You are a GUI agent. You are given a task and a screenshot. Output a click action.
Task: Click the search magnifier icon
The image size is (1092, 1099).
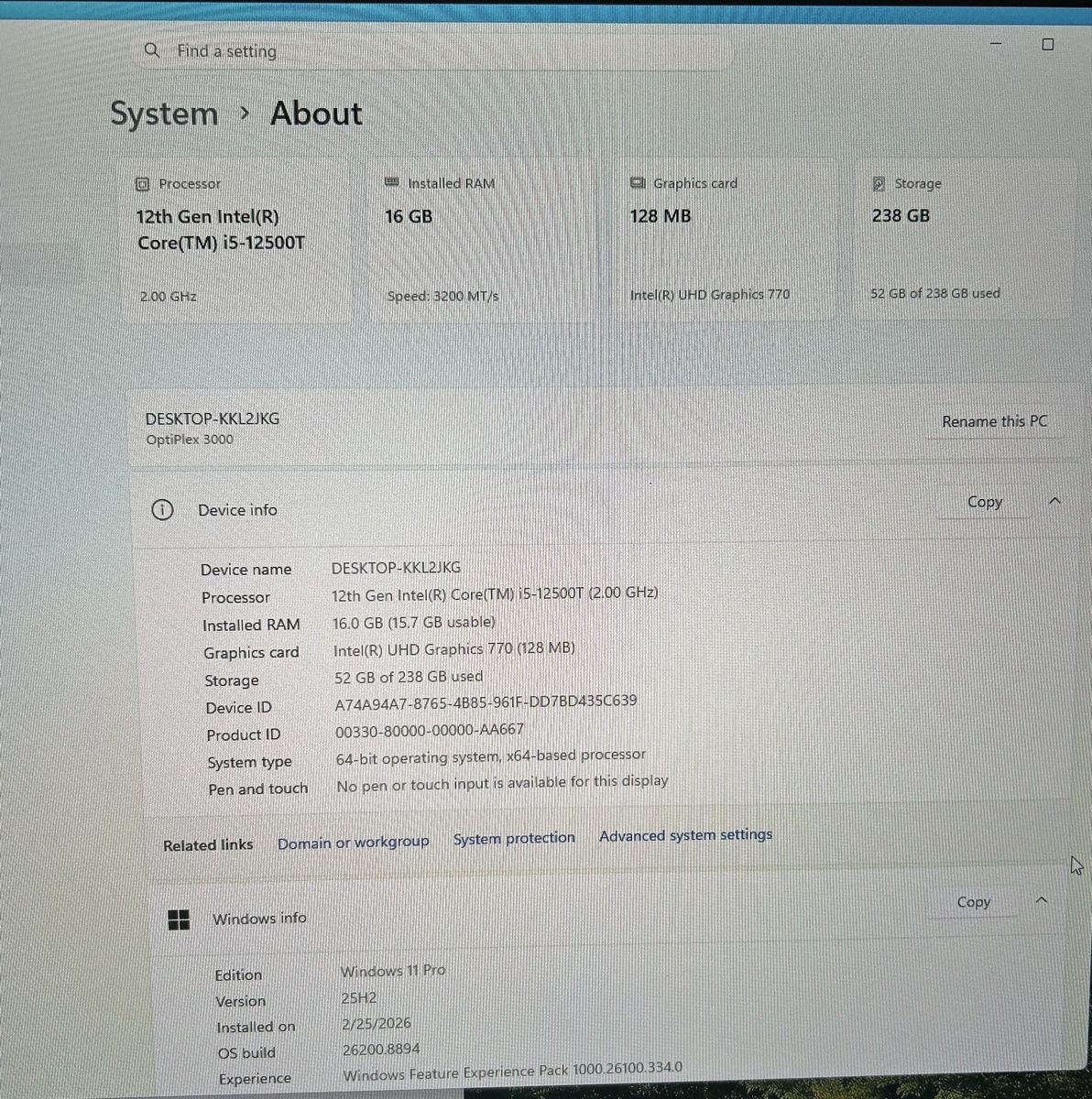(152, 50)
